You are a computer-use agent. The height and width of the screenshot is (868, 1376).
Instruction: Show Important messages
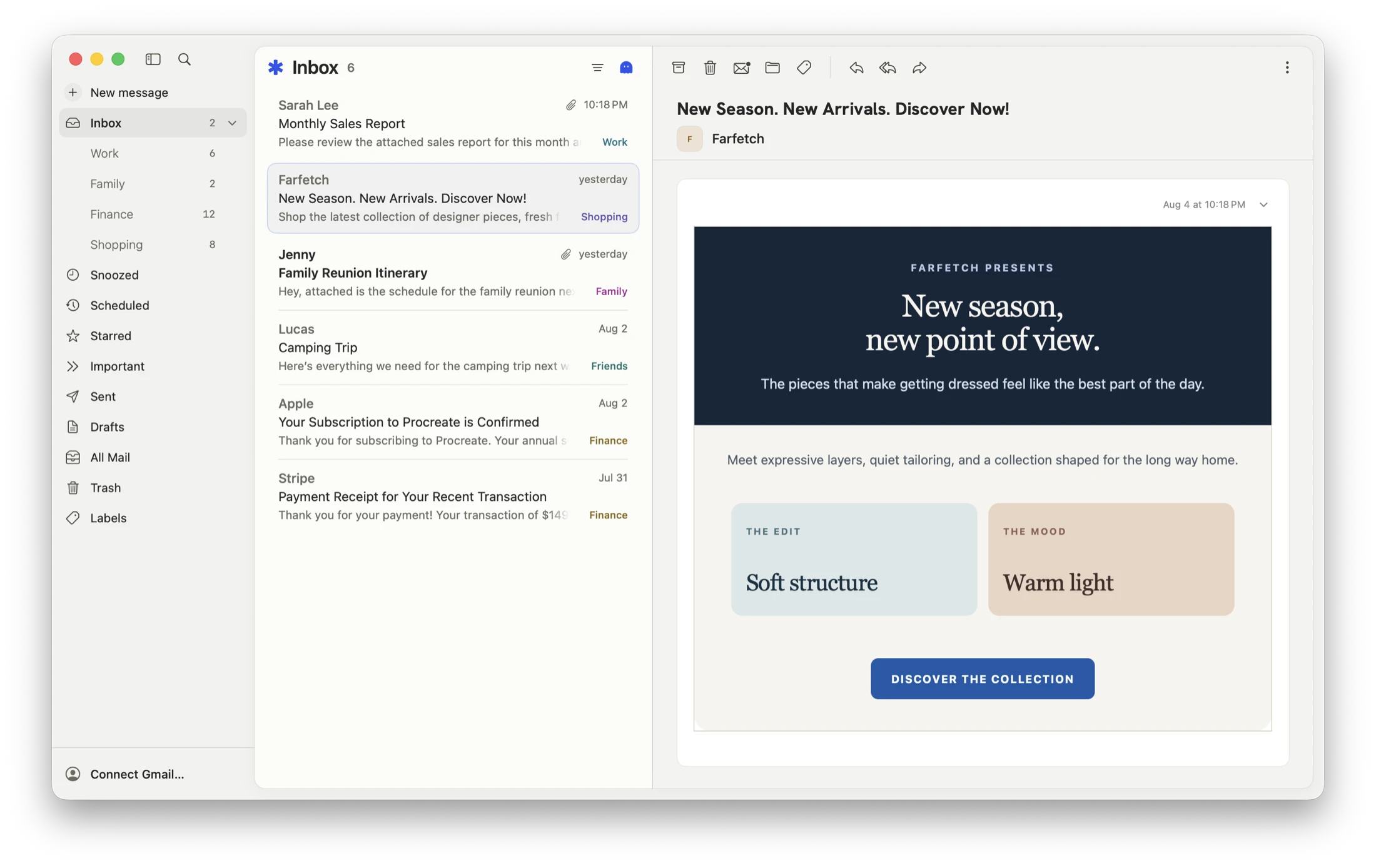point(153,366)
